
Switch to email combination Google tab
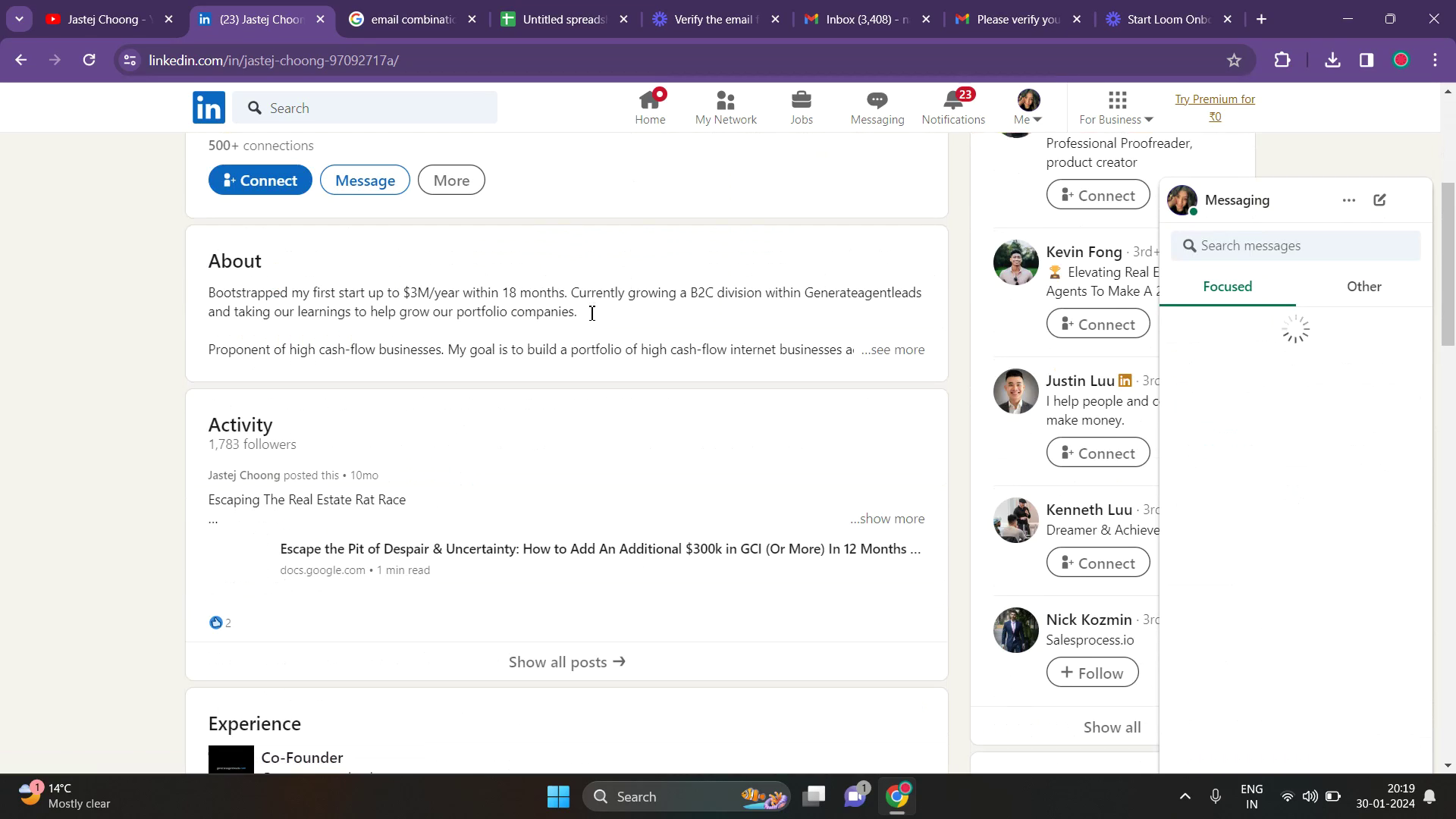(x=413, y=20)
